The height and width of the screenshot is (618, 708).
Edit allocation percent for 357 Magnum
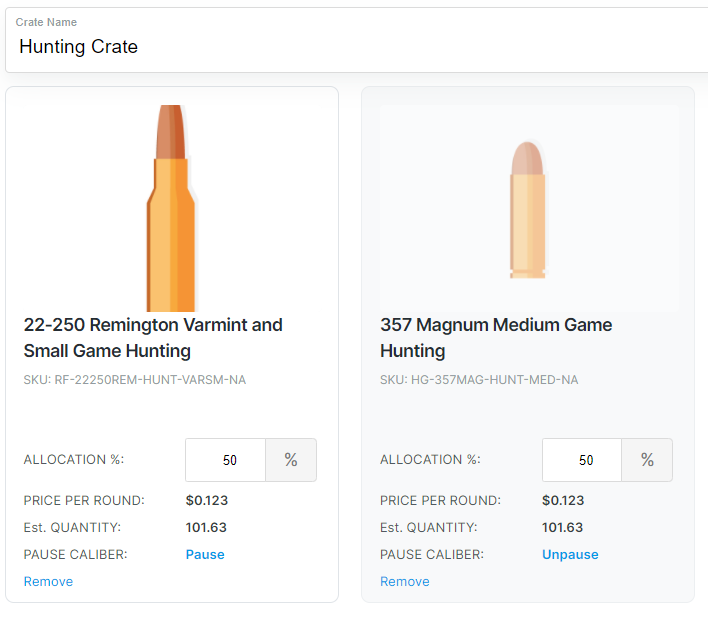point(583,460)
